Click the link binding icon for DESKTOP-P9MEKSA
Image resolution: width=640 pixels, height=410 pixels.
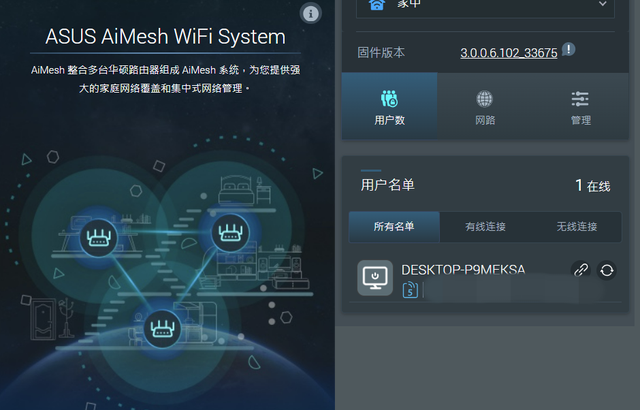(x=581, y=270)
